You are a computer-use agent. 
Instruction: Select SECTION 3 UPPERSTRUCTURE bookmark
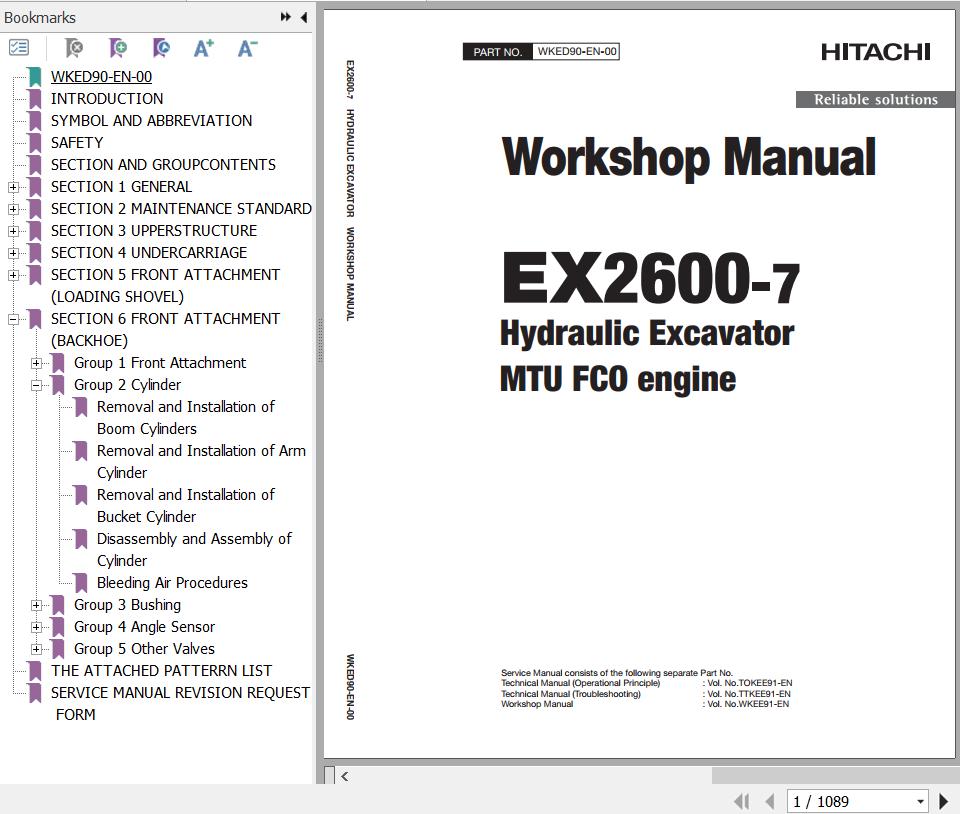[154, 231]
